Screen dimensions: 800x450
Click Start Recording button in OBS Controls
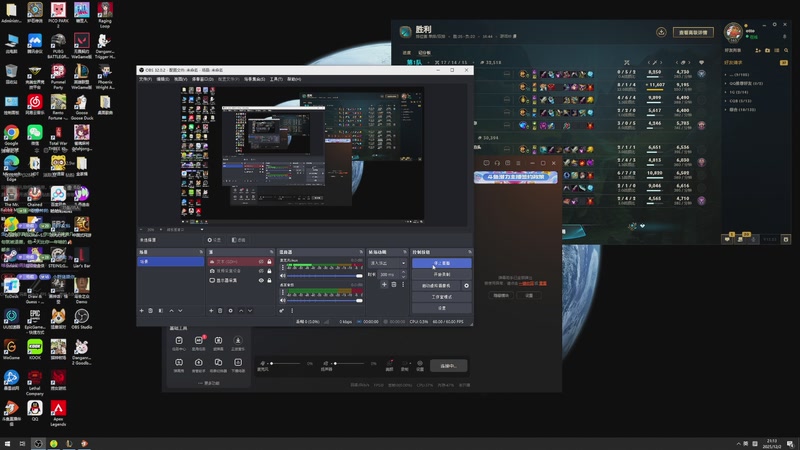coord(442,274)
